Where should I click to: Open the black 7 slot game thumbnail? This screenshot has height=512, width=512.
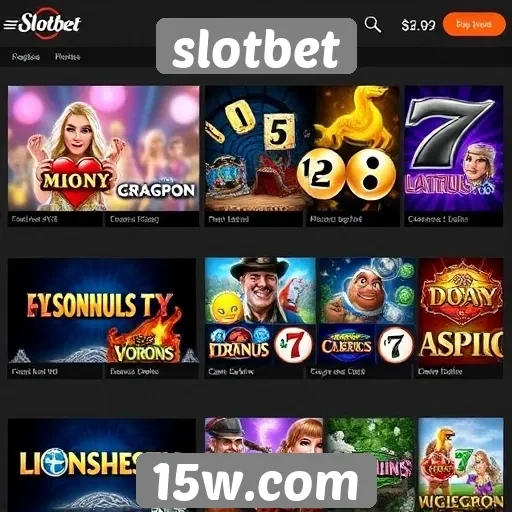pyautogui.click(x=454, y=148)
